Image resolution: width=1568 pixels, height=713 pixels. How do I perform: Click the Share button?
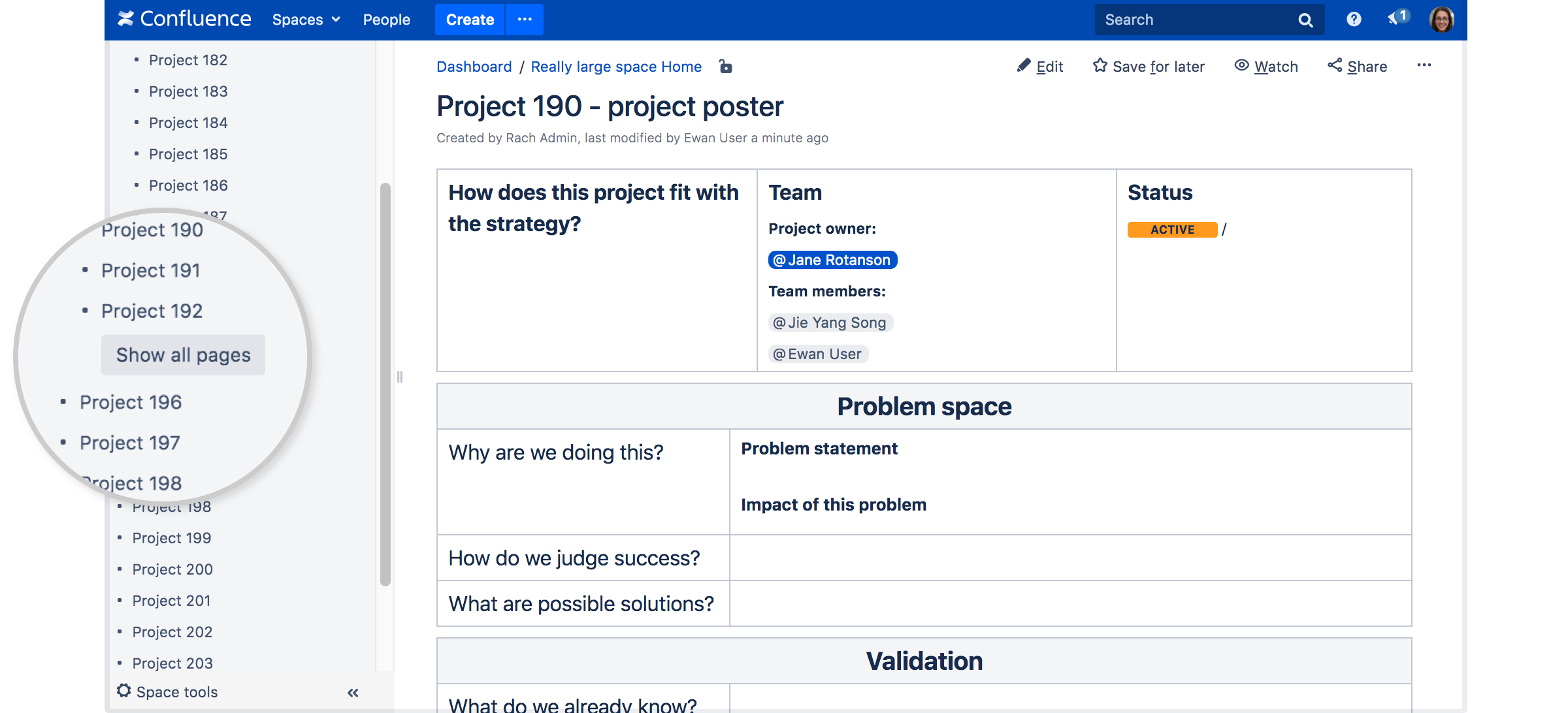coord(1358,67)
